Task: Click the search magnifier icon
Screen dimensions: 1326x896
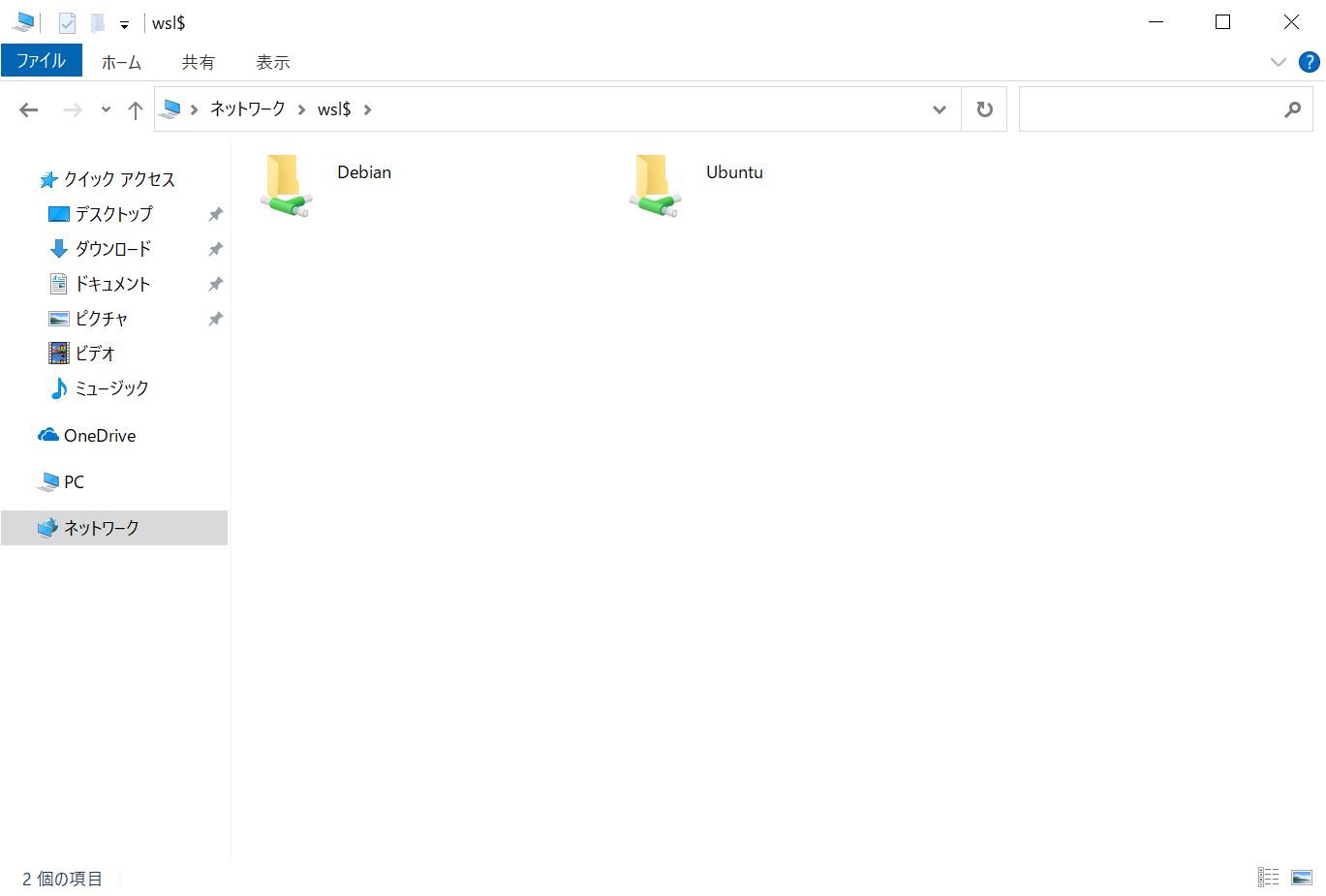Action: [1293, 109]
